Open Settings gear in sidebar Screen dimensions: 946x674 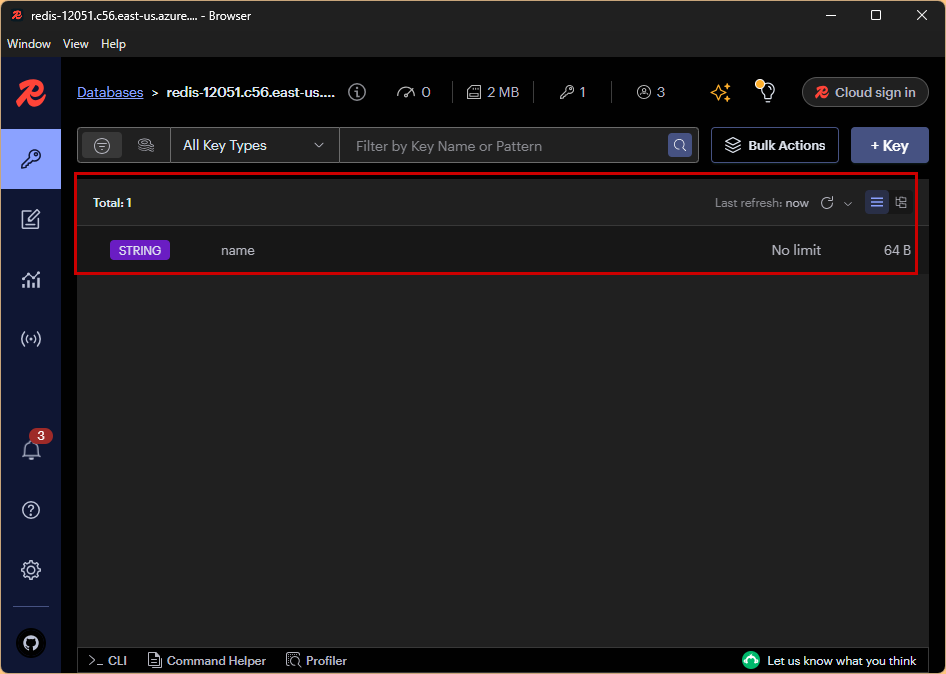tap(31, 570)
